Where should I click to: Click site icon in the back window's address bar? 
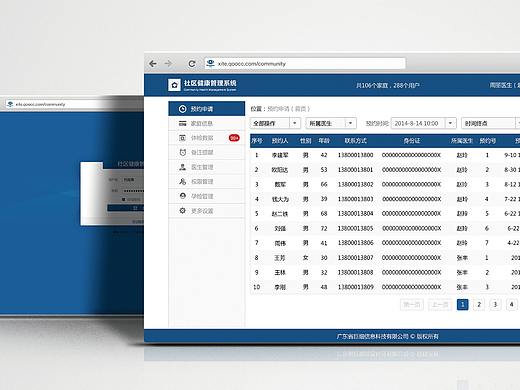point(10,104)
